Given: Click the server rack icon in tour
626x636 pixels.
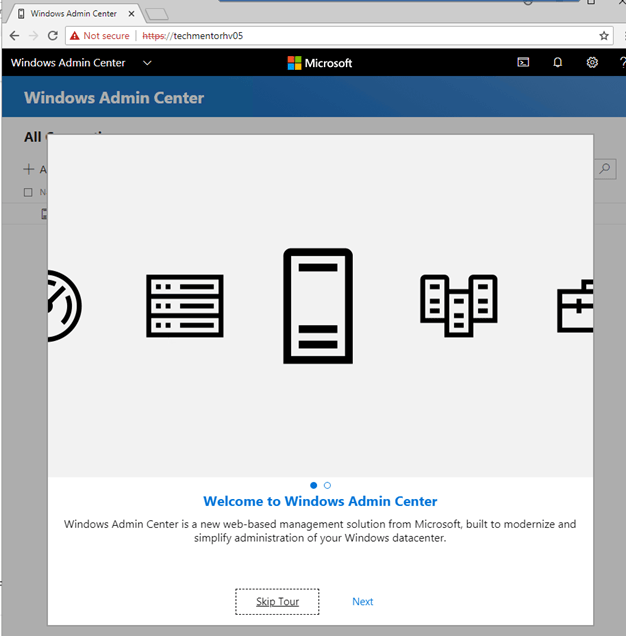Looking at the screenshot, I should (185, 306).
